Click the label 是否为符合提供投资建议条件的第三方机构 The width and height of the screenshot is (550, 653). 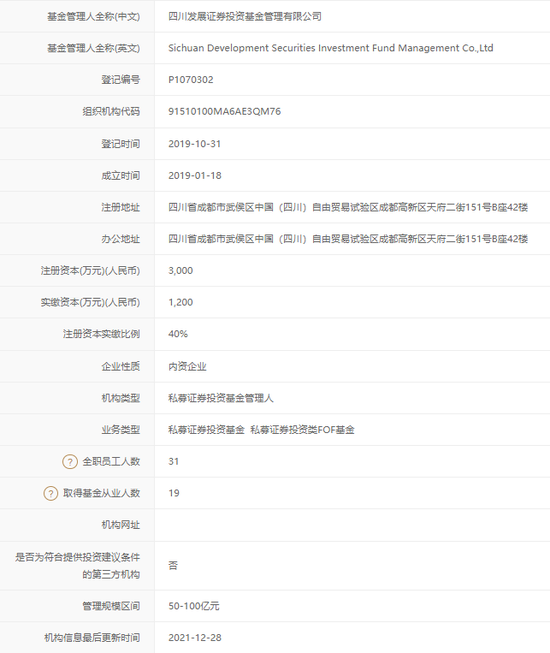pos(78,566)
